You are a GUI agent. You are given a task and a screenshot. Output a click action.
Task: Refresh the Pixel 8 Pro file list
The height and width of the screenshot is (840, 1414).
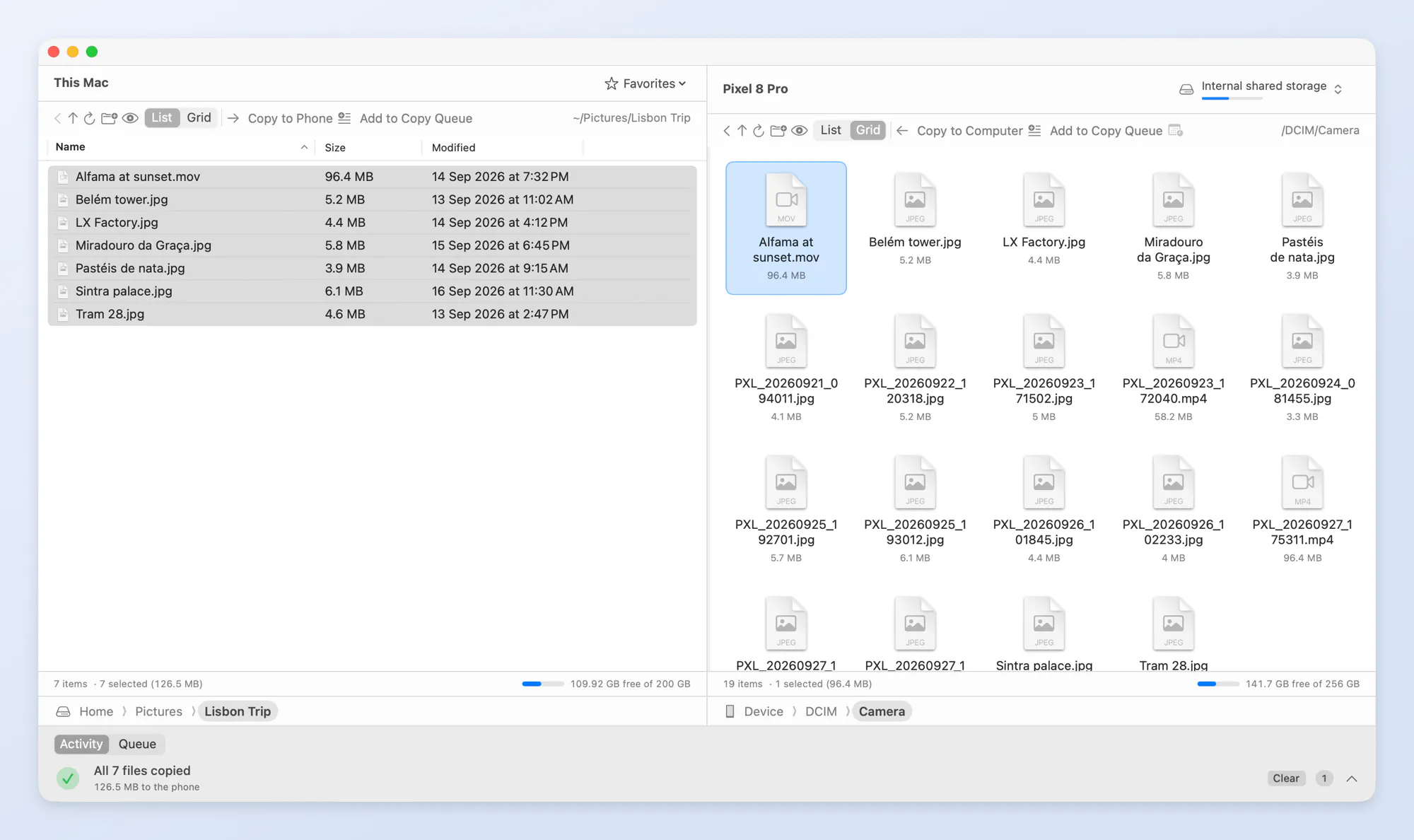759,130
